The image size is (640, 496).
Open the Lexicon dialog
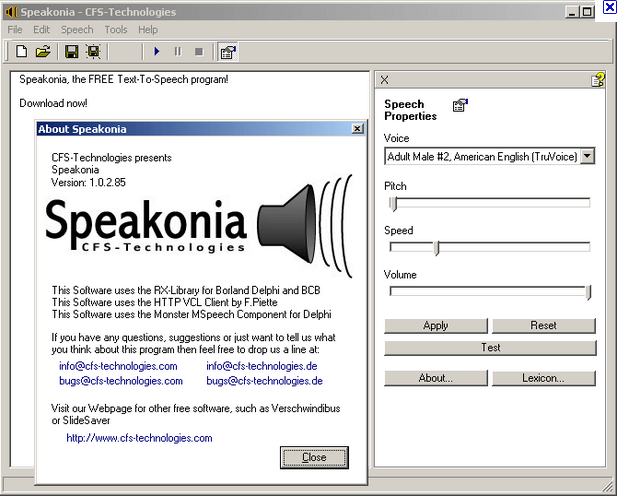(x=543, y=378)
